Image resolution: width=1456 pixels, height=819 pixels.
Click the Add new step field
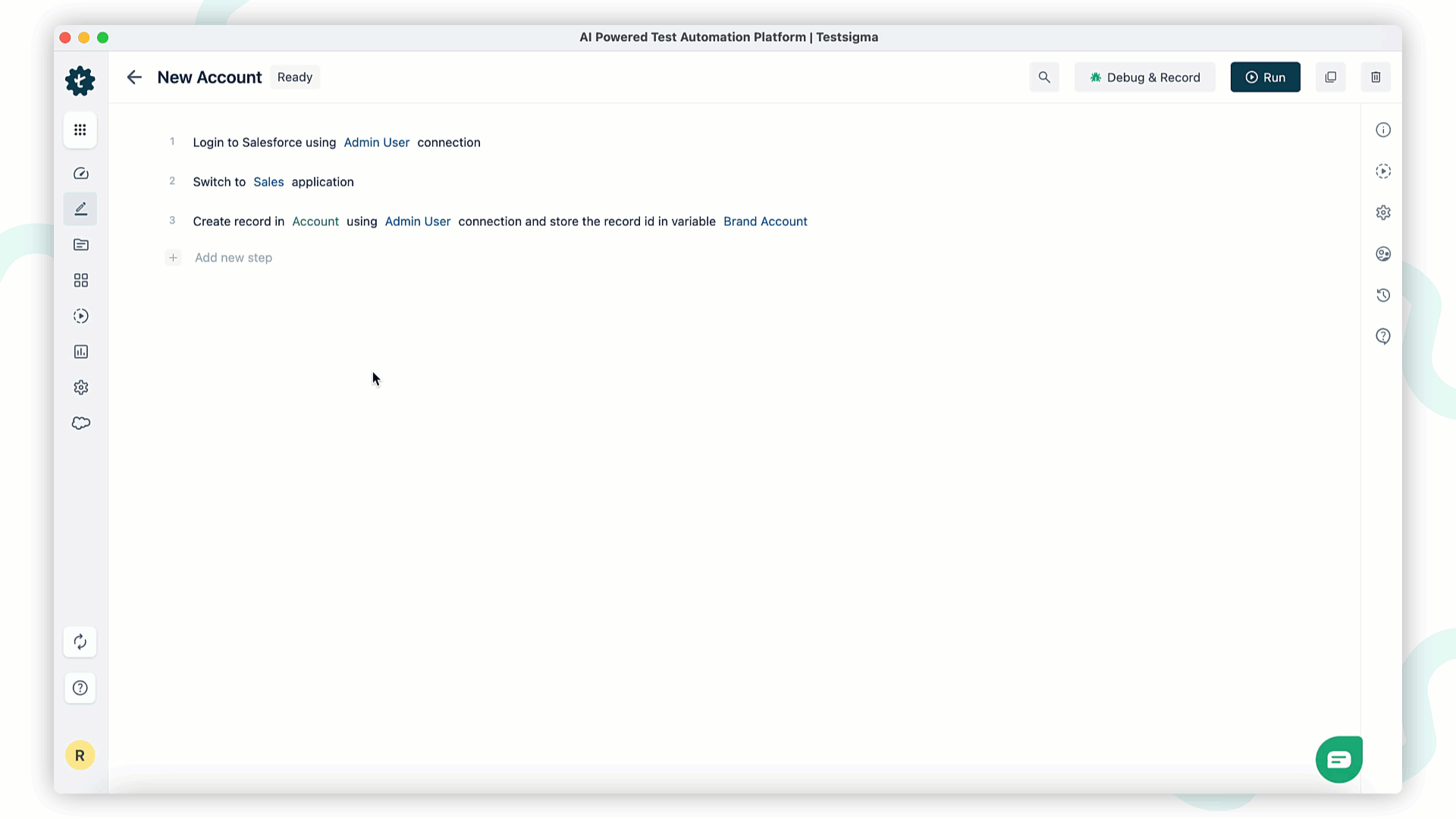234,258
